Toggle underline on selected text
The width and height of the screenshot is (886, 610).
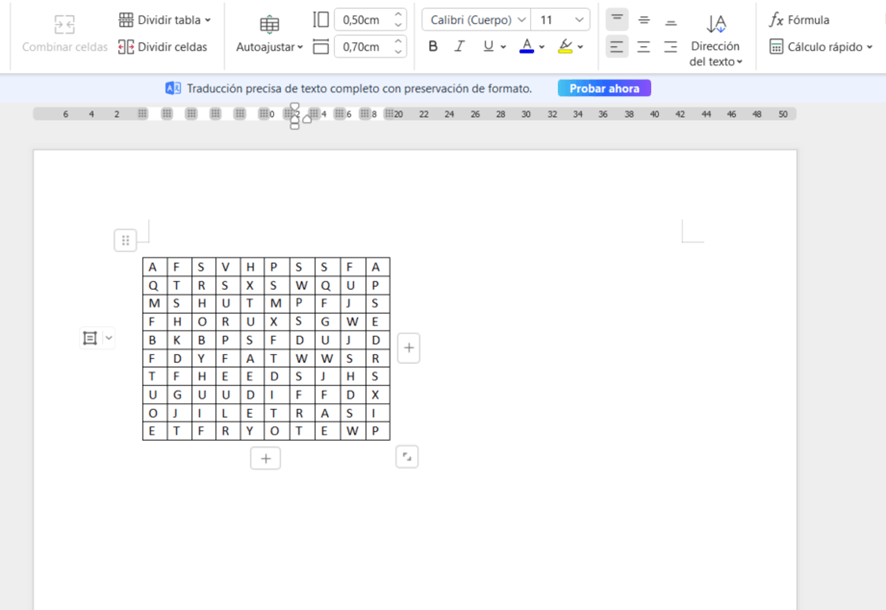pyautogui.click(x=488, y=46)
